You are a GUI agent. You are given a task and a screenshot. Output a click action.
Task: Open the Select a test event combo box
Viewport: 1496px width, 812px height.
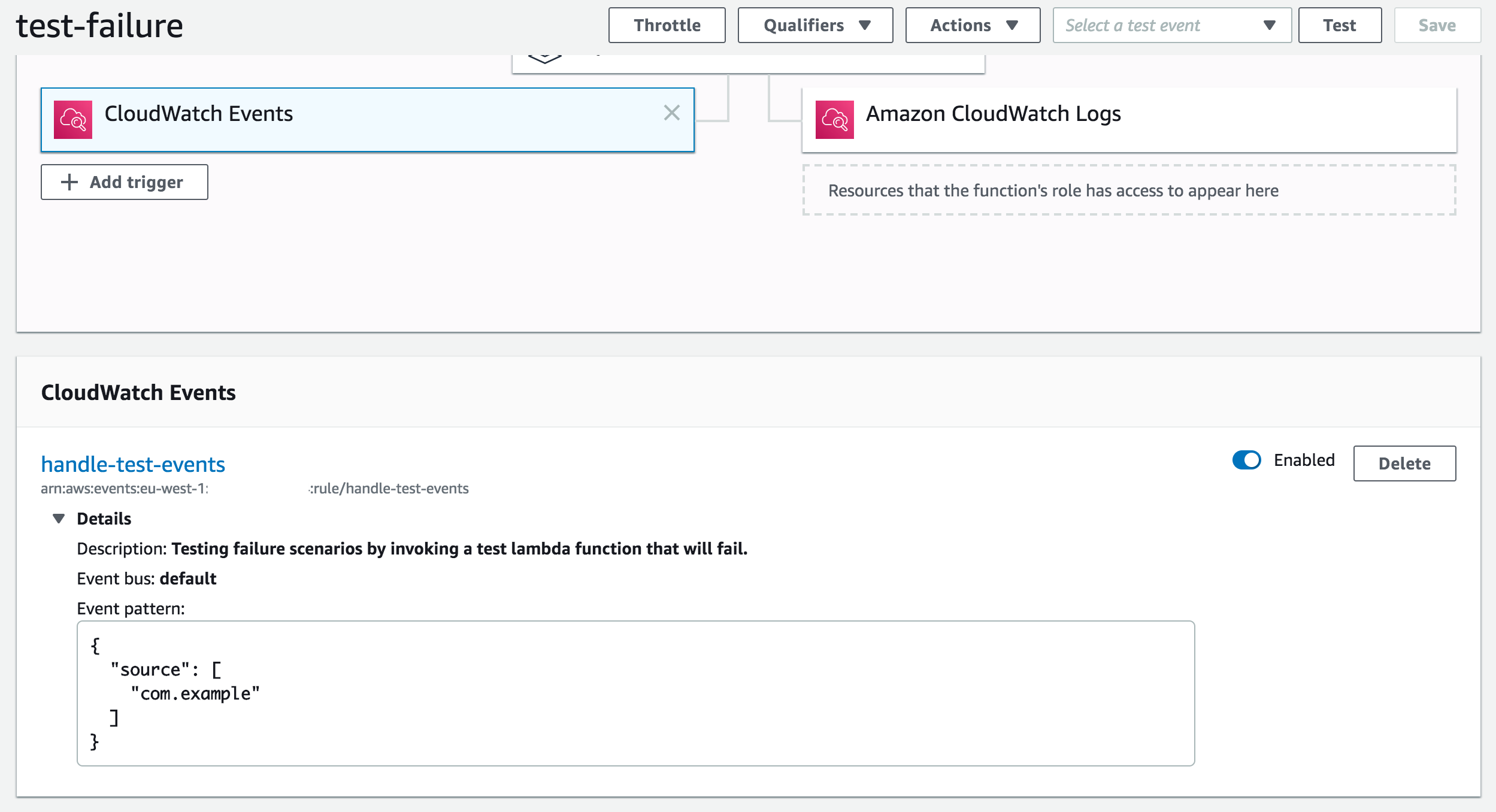1172,25
